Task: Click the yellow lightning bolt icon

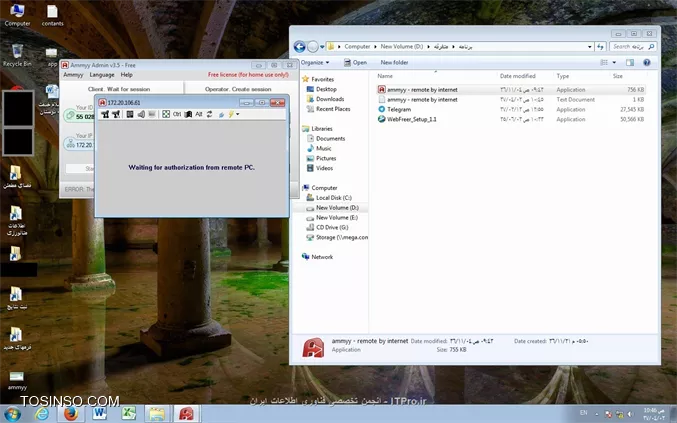Action: click(x=231, y=114)
